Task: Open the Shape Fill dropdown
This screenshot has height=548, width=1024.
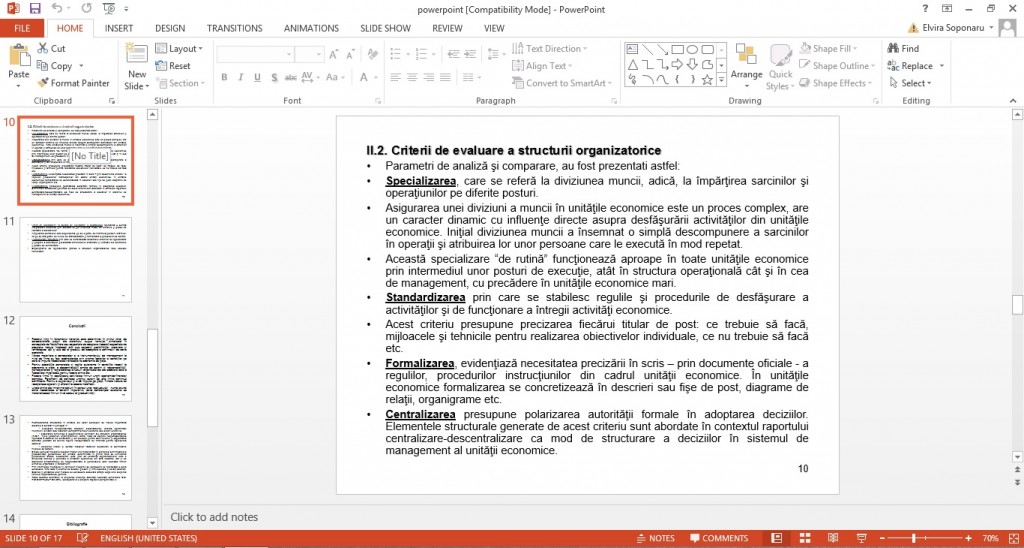Action: (x=827, y=48)
